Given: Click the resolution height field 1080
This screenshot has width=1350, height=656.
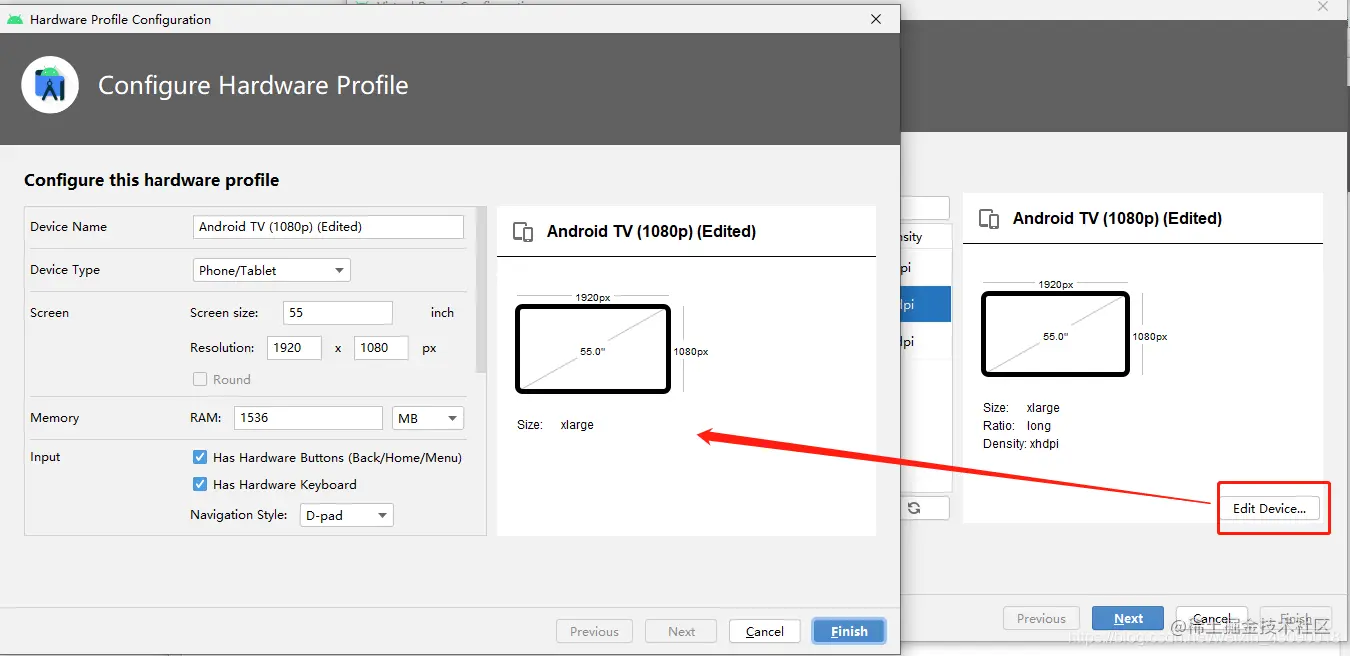Looking at the screenshot, I should tap(381, 348).
